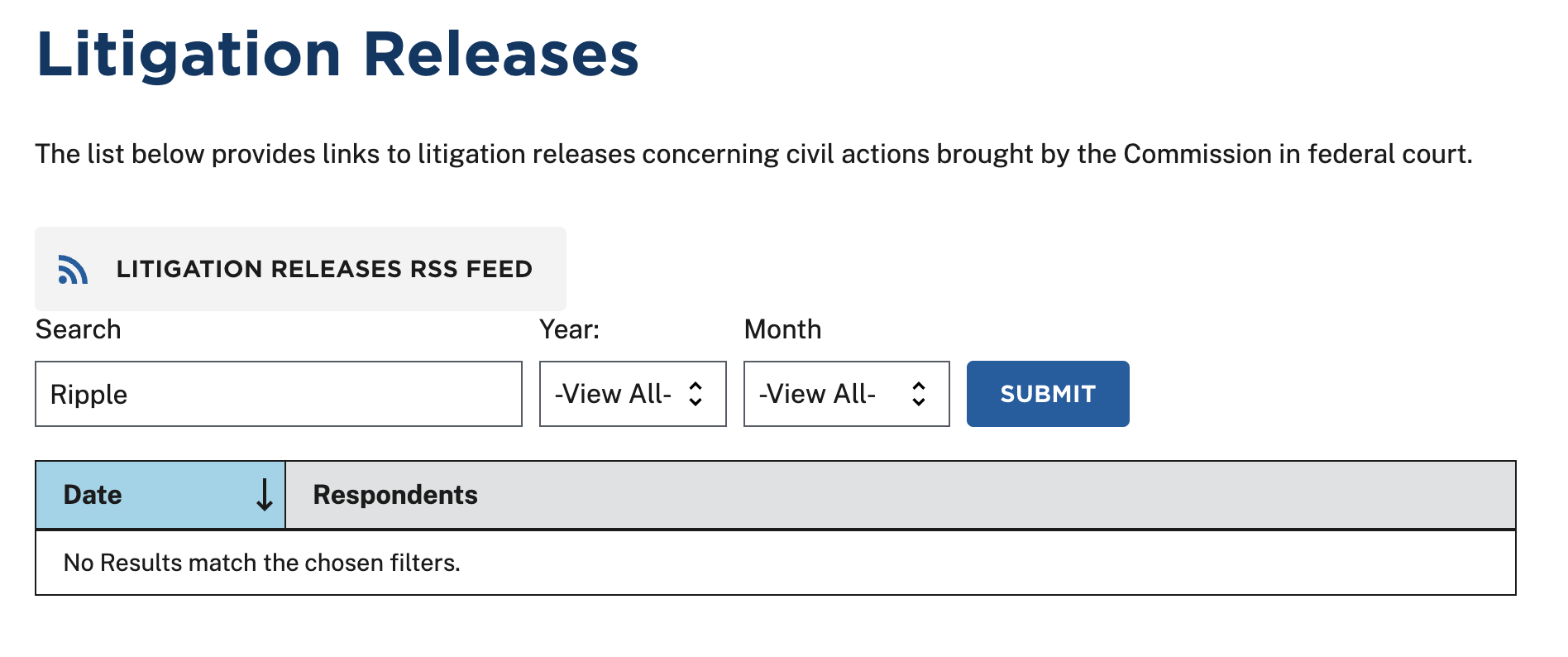Click the blue RSS feed icon
Viewport: 1568px width, 657px height.
73,270
